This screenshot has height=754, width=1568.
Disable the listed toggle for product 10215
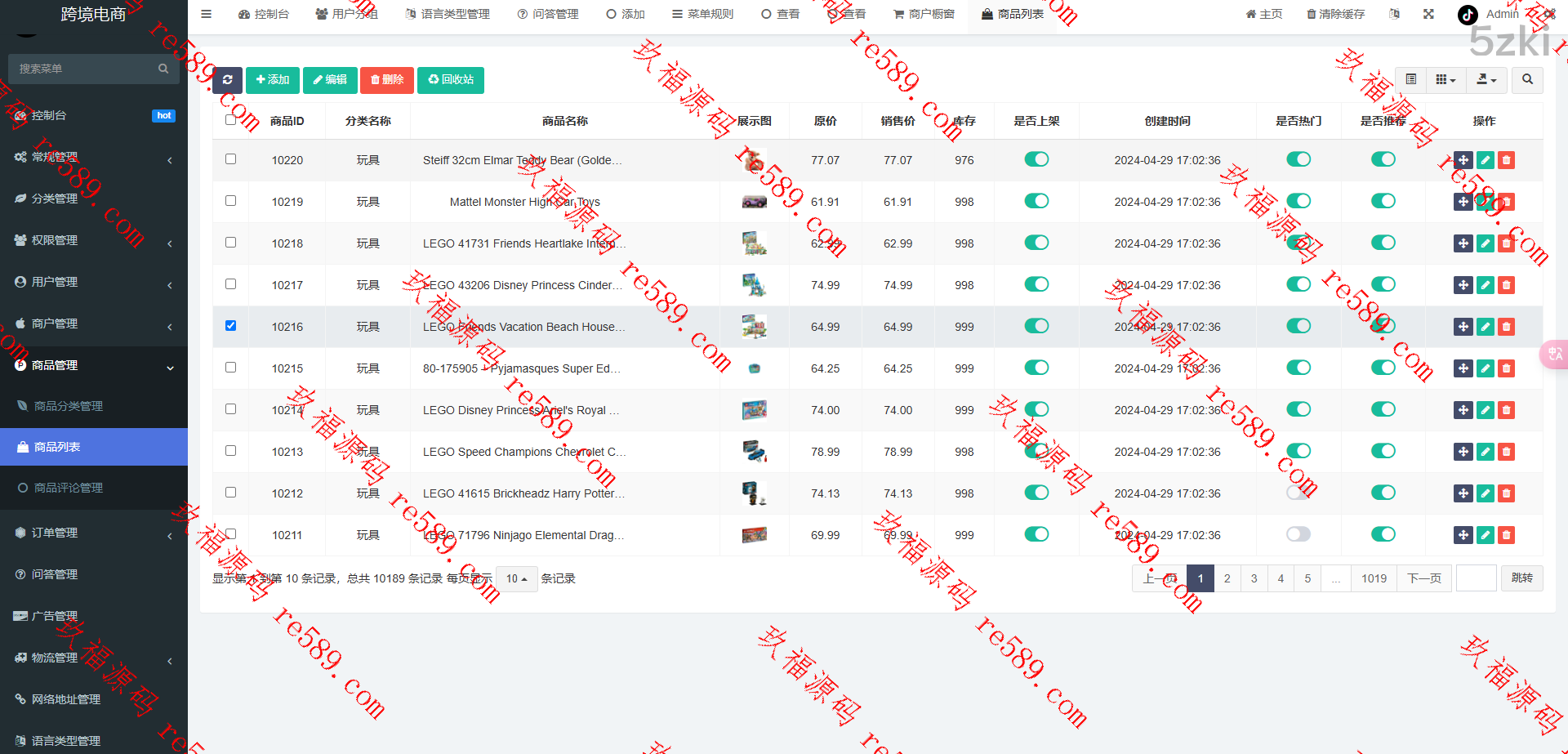[x=1036, y=368]
